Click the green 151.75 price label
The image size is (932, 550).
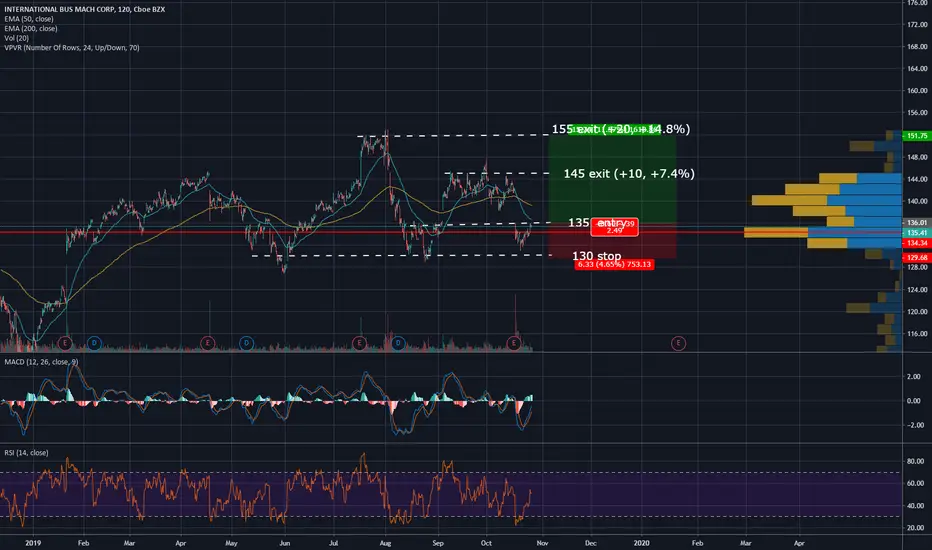tap(917, 136)
